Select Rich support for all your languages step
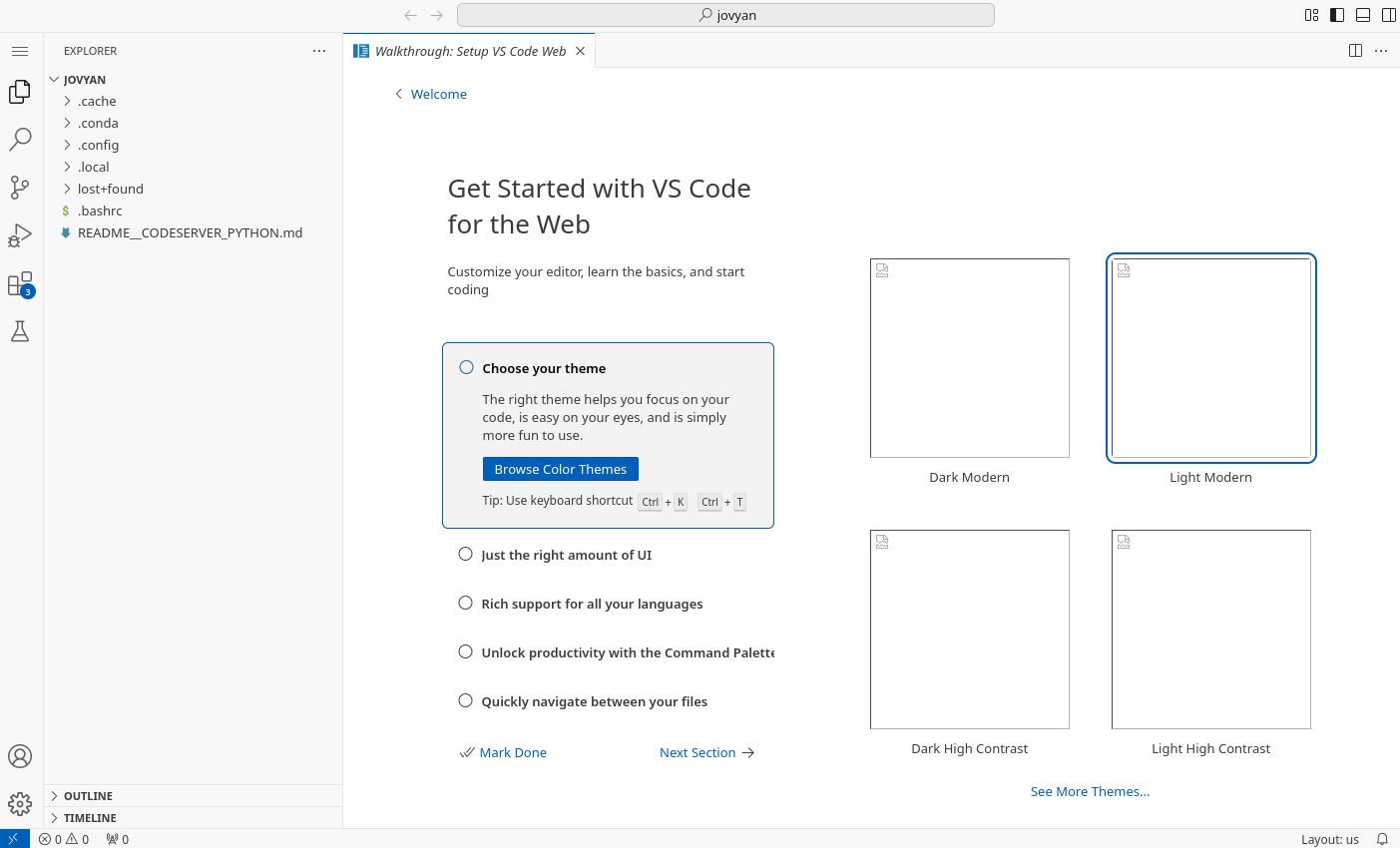 click(608, 604)
